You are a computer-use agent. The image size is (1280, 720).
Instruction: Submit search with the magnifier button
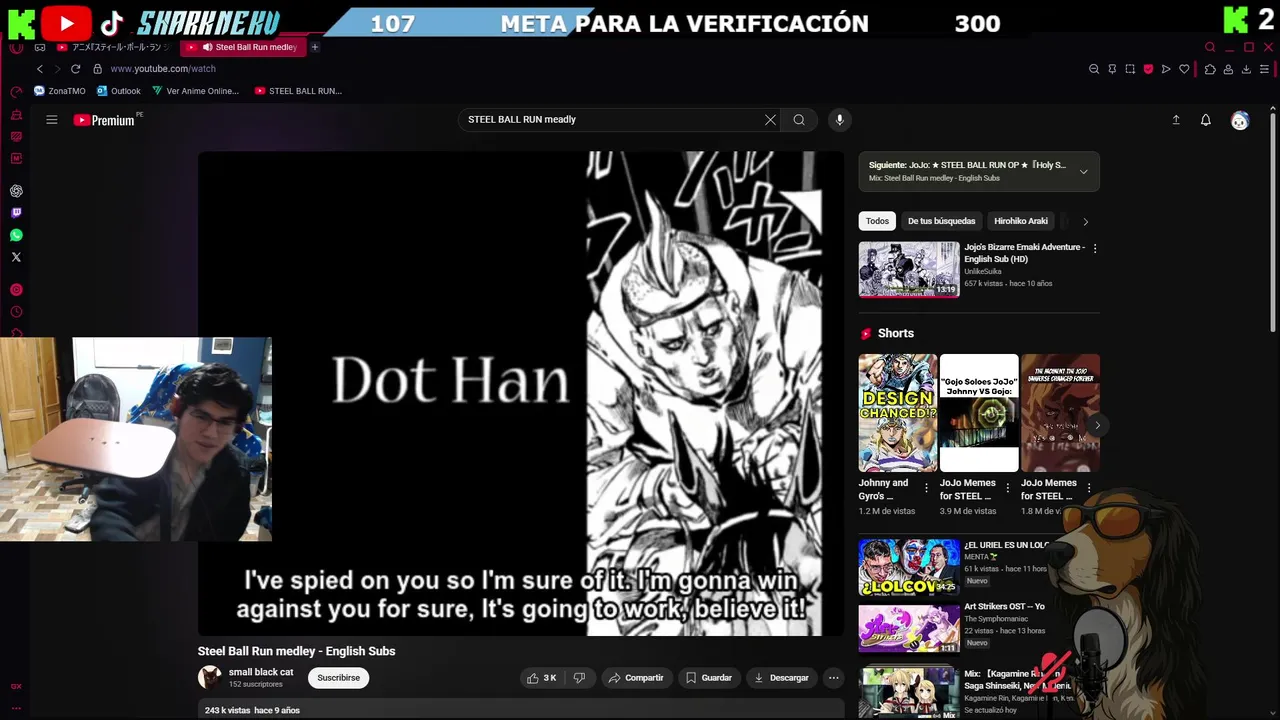coord(799,120)
